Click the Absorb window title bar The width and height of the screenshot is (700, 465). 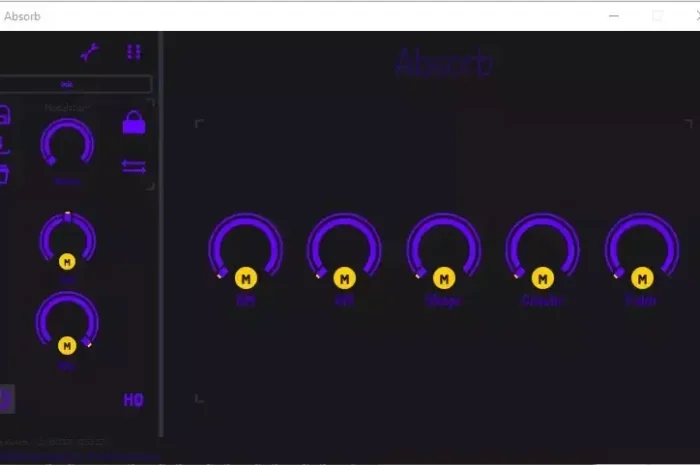tap(300, 16)
